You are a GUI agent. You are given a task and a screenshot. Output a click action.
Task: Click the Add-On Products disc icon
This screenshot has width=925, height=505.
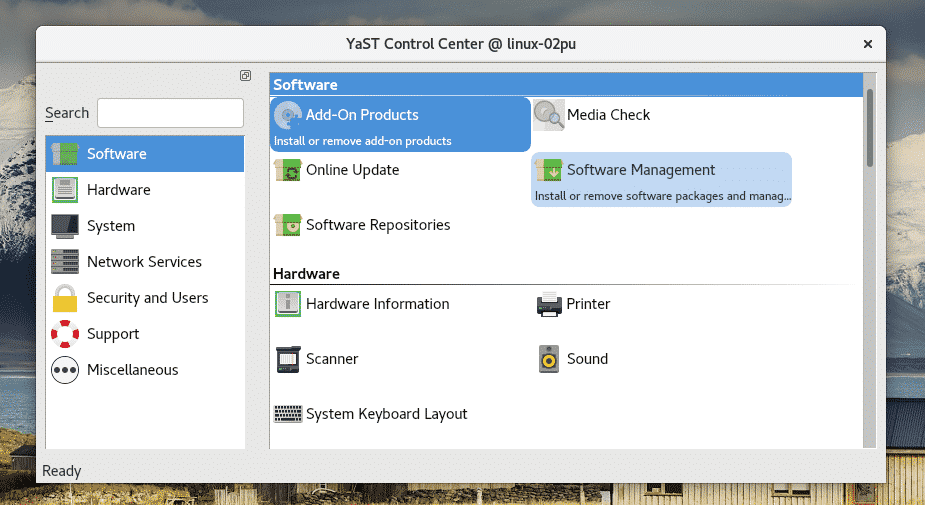(288, 115)
